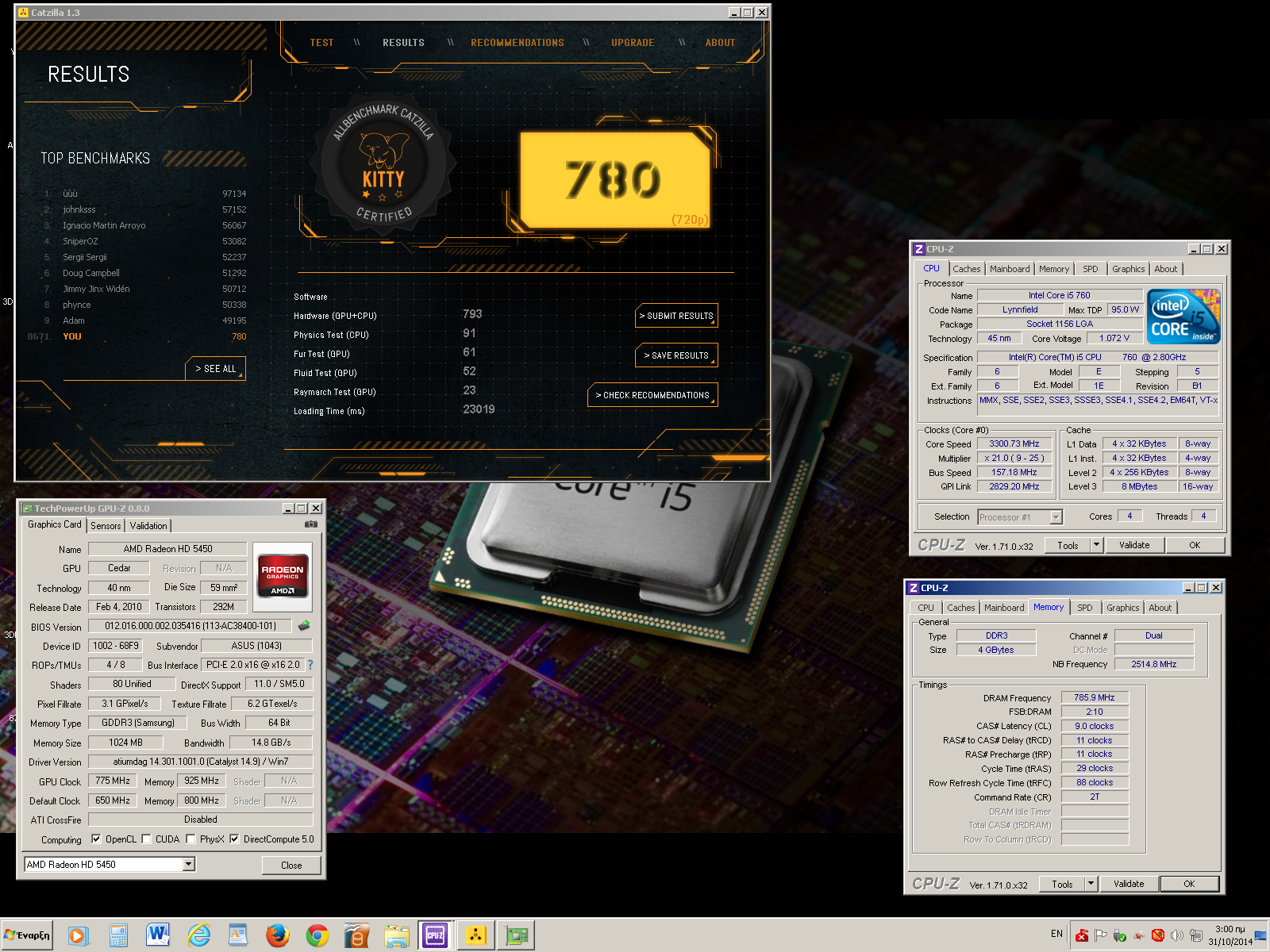Click the clock showing 3:00 πμ
Viewport: 1270px width, 952px height.
click(1230, 936)
